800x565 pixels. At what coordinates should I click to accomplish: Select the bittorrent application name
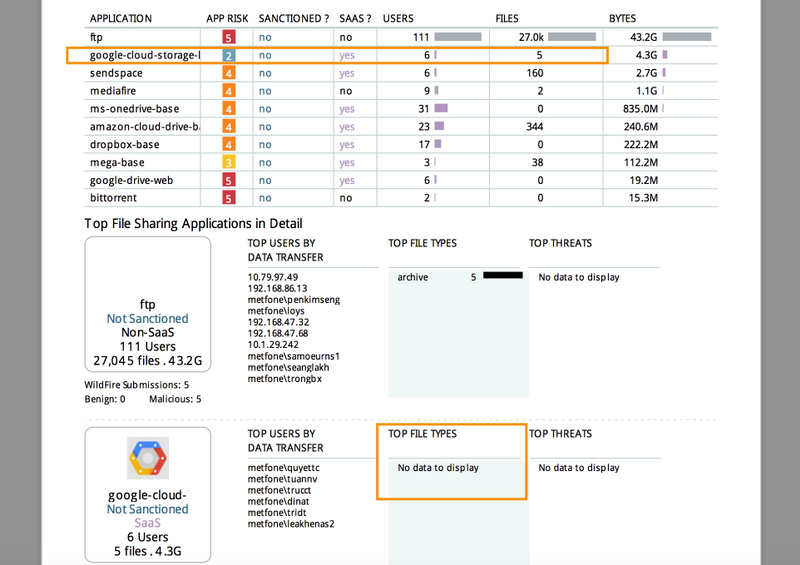113,198
